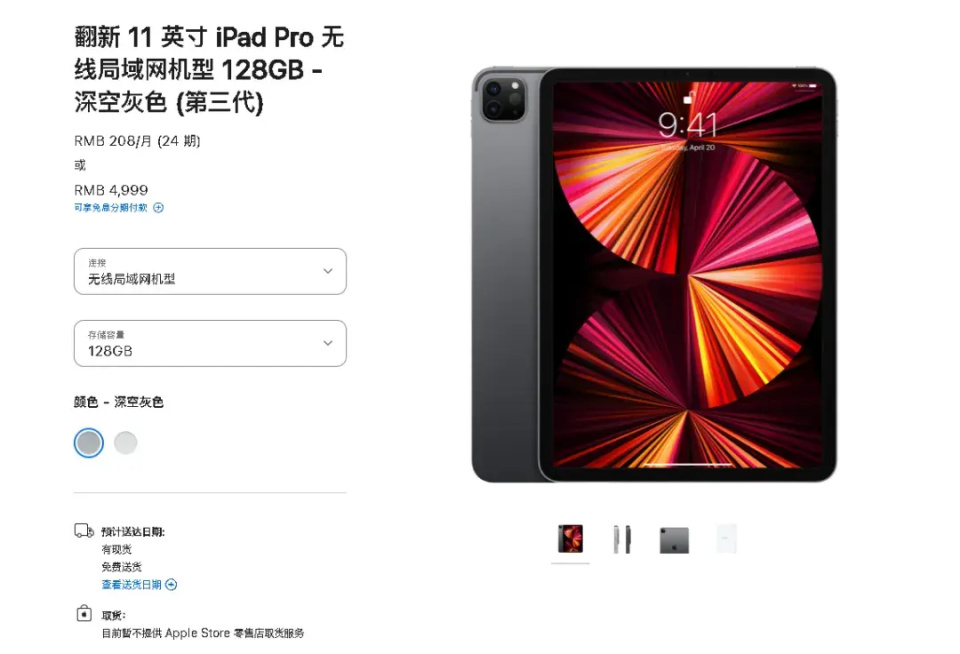Click the circled arrow next to 查看送货日期
960x654 pixels.
pos(171,584)
